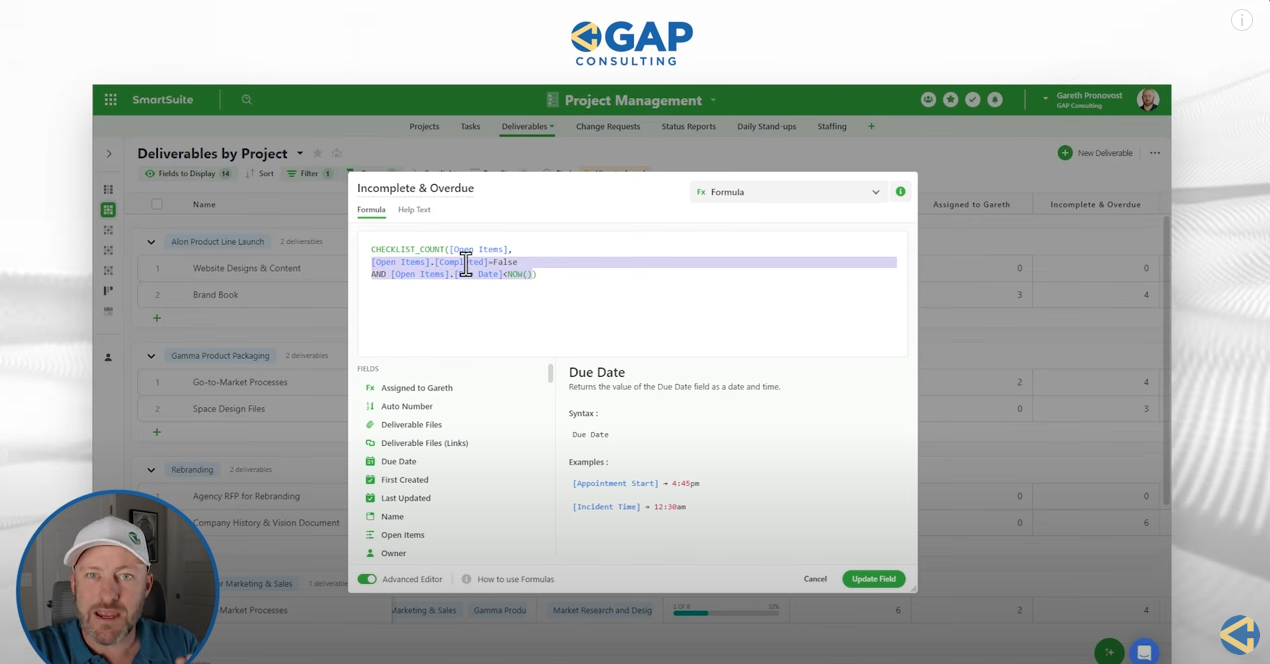Open notifications bell icon

(995, 100)
